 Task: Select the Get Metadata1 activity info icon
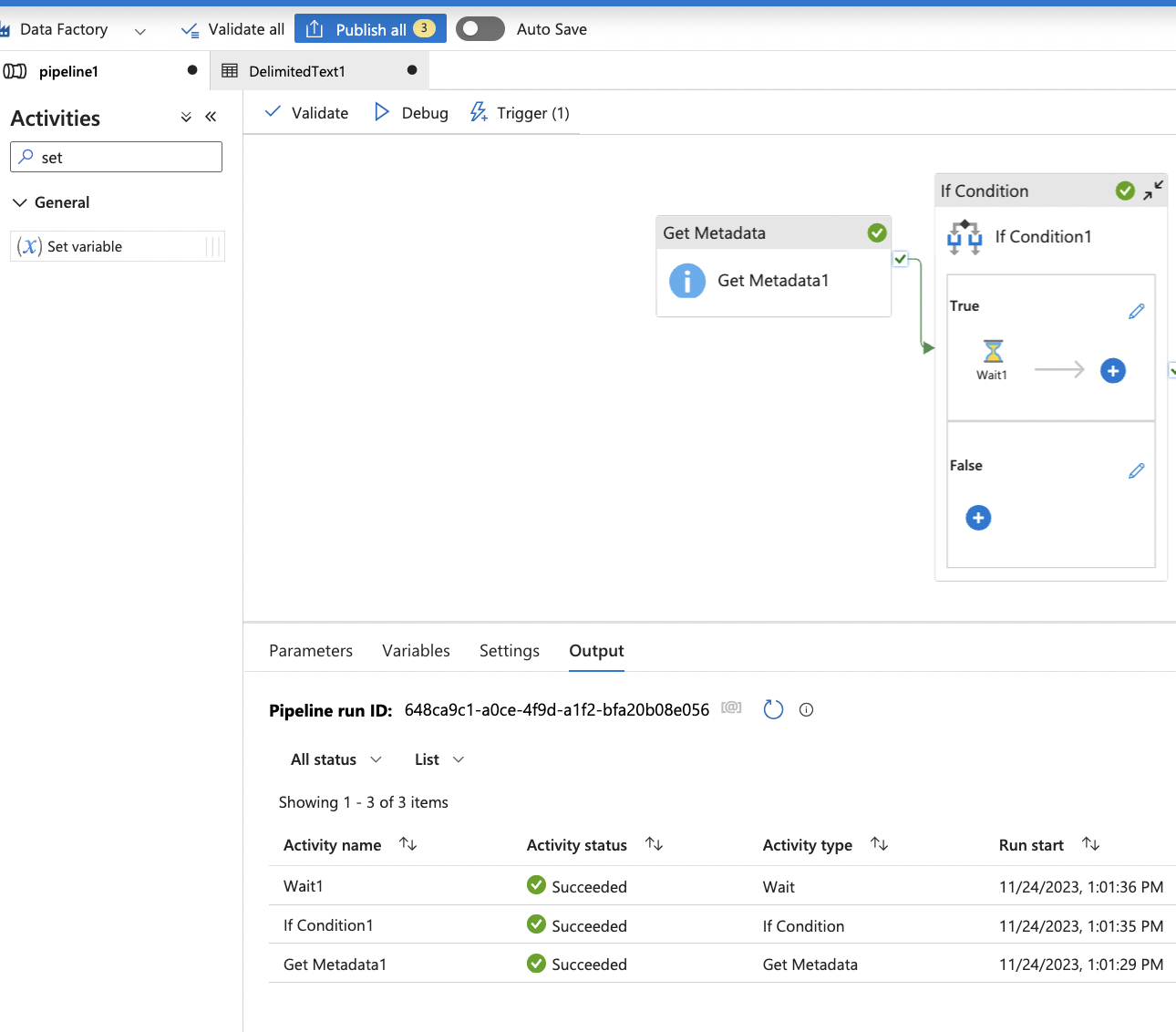coord(687,281)
